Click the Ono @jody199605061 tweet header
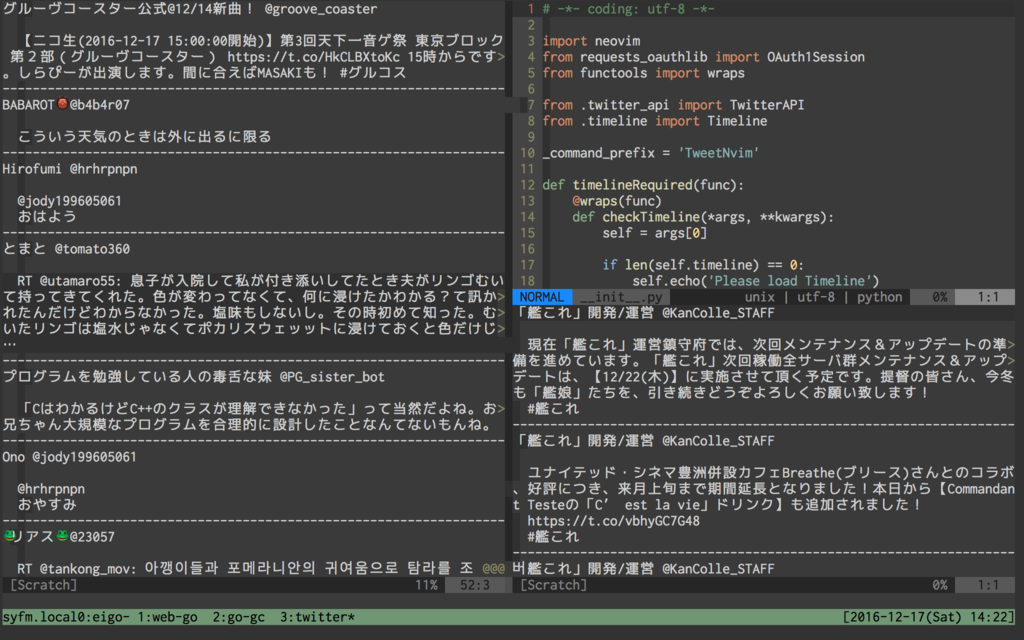Screen dimensions: 1024x640 pyautogui.click(x=69, y=456)
